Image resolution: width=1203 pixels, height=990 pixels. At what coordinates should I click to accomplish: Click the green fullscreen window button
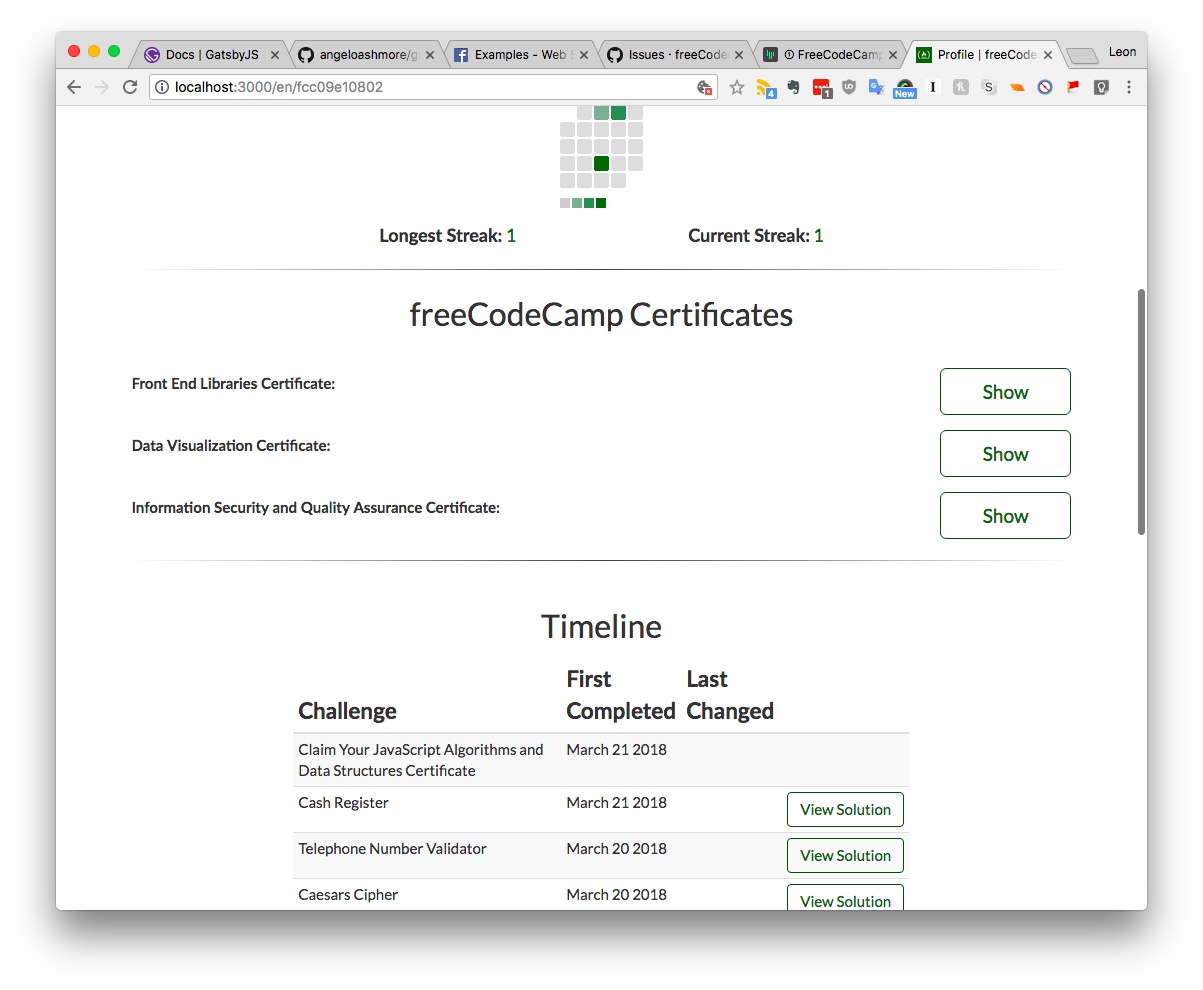click(114, 51)
